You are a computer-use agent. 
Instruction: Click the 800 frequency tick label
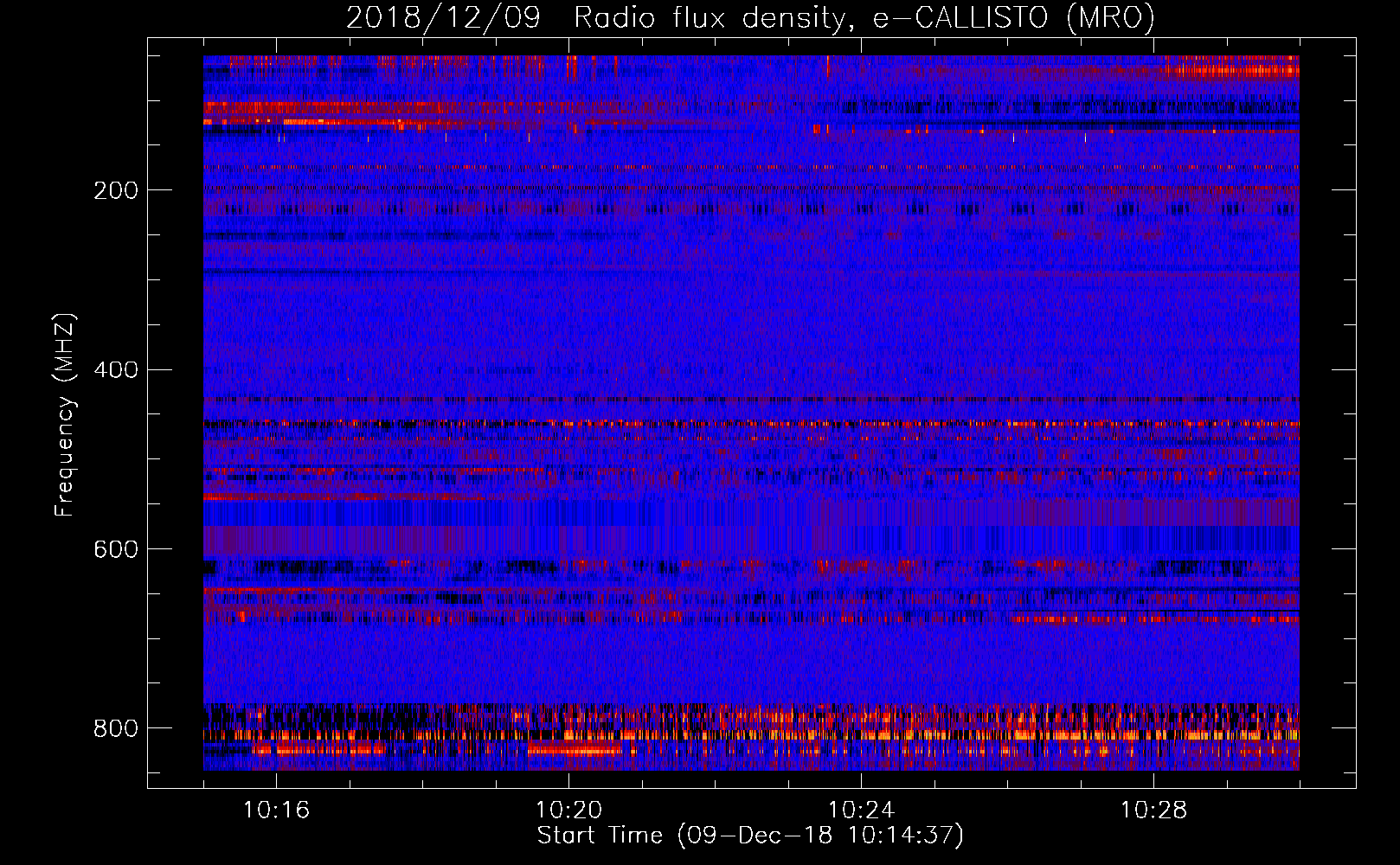pyautogui.click(x=116, y=728)
